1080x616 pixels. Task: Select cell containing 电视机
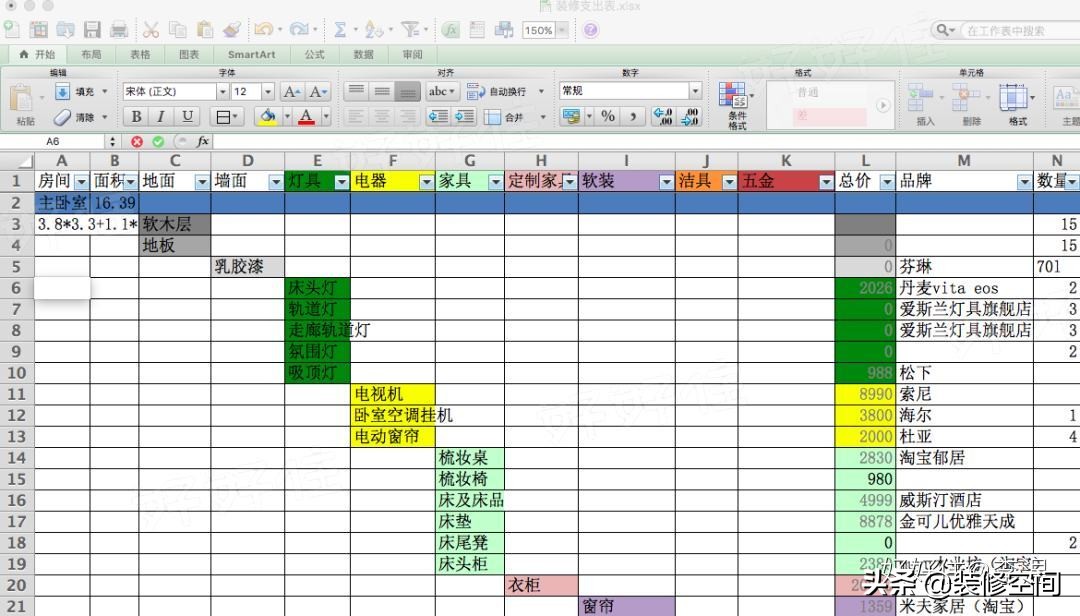coord(393,394)
